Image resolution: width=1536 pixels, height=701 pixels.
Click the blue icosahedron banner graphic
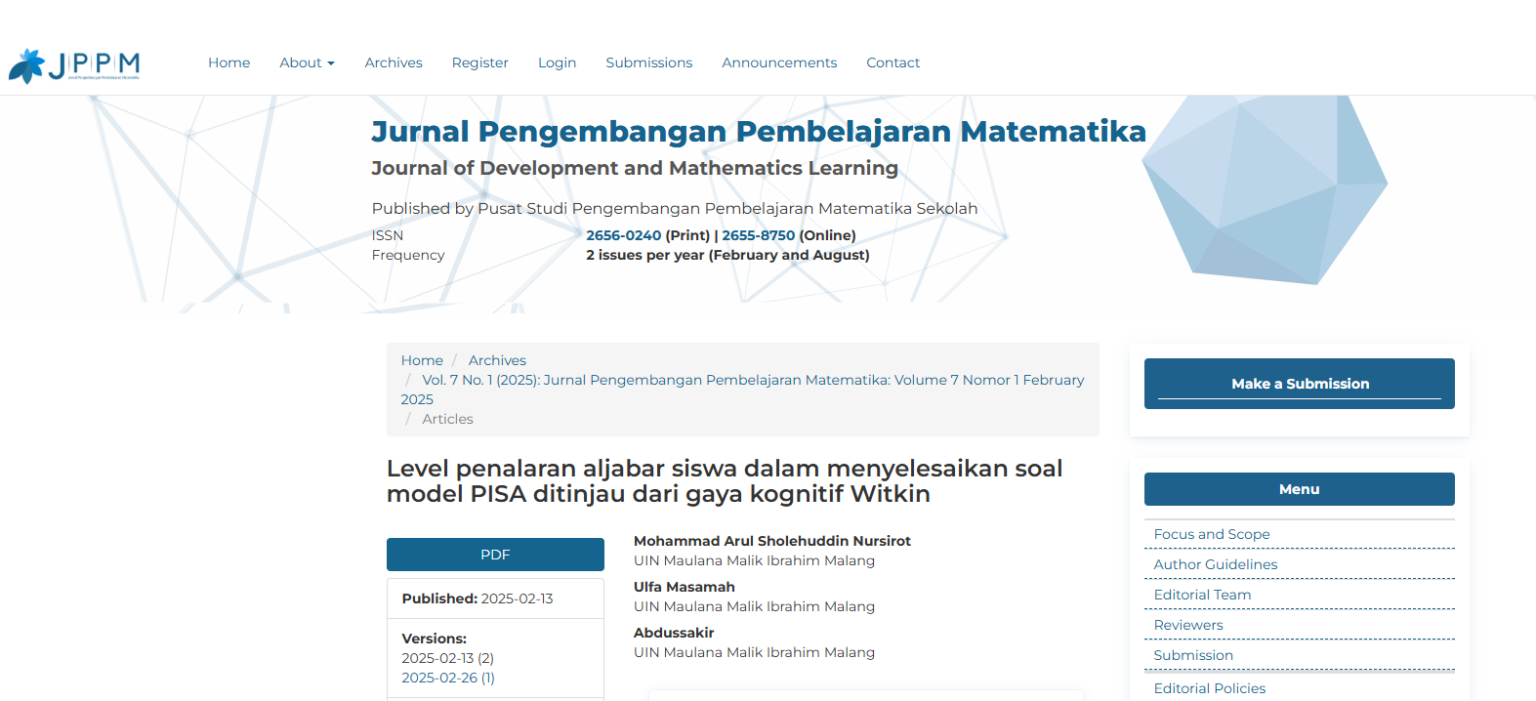pos(1264,188)
